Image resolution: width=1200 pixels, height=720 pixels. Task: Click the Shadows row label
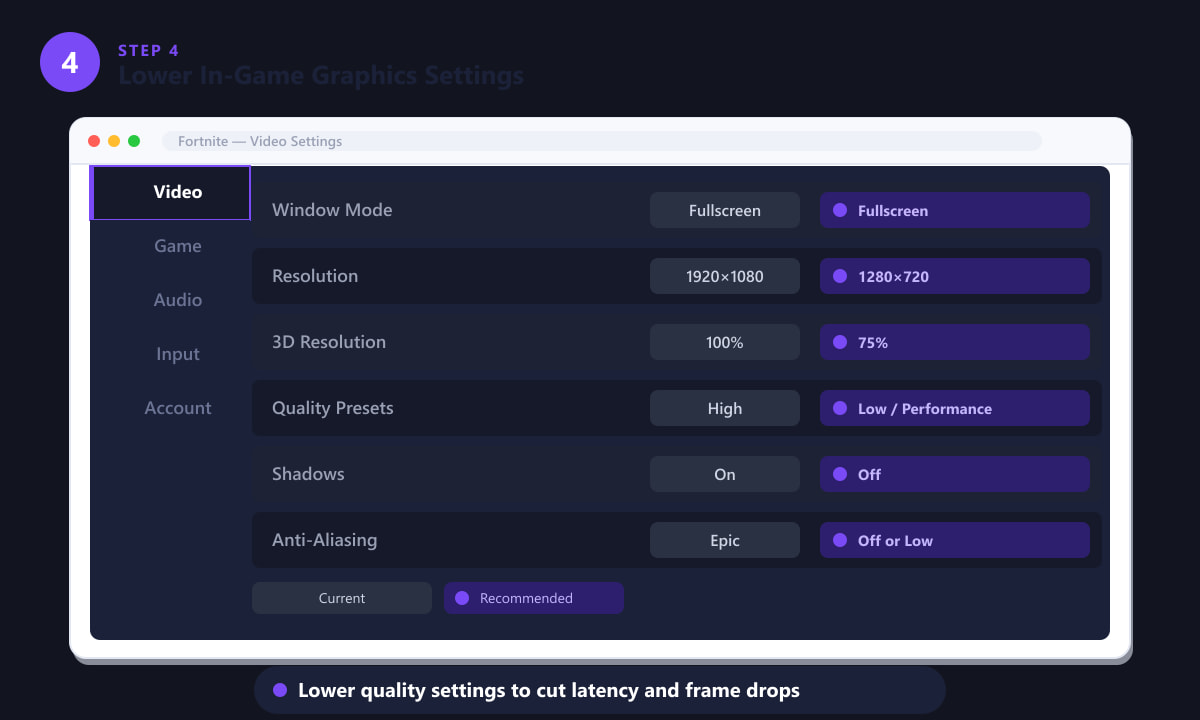coord(308,474)
